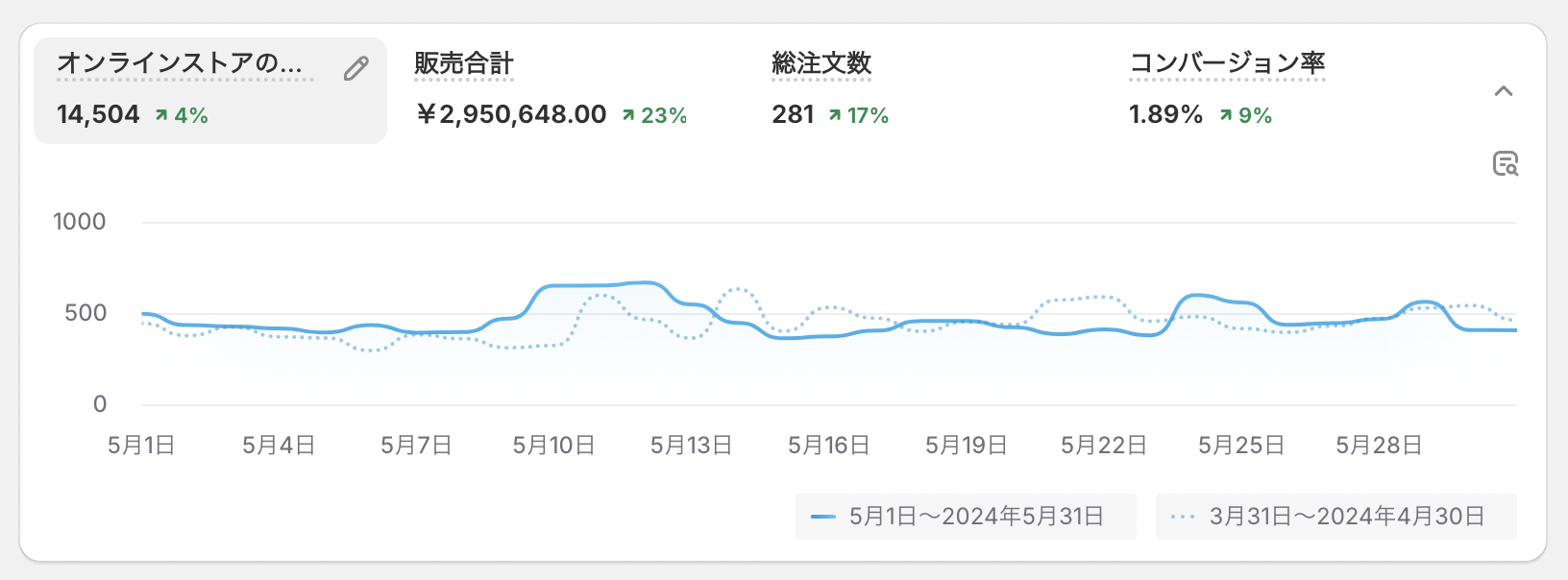Viewport: 1568px width, 580px height.
Task: Click the pencil edit icon on the selected metric
Action: 355,69
